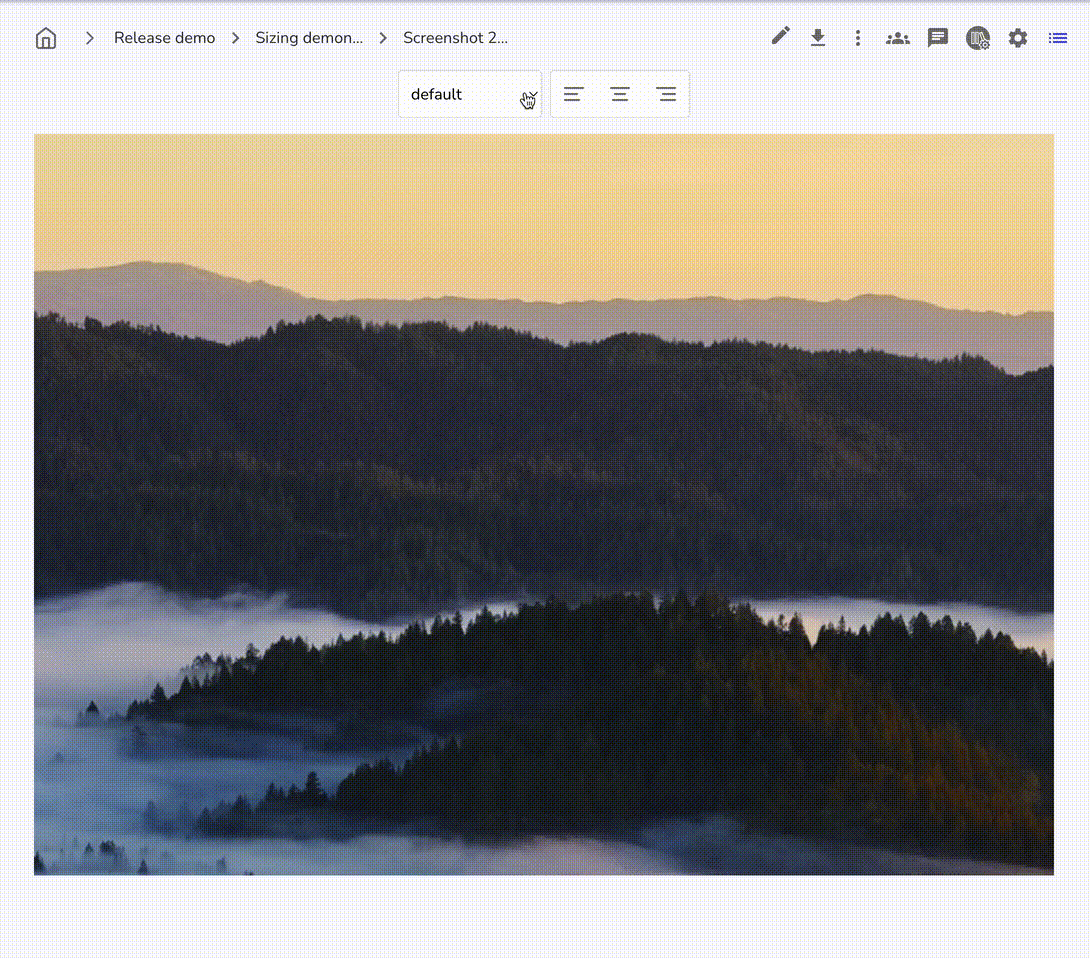1090x958 pixels.
Task: Open the 'default' sizing dropdown
Action: (470, 94)
